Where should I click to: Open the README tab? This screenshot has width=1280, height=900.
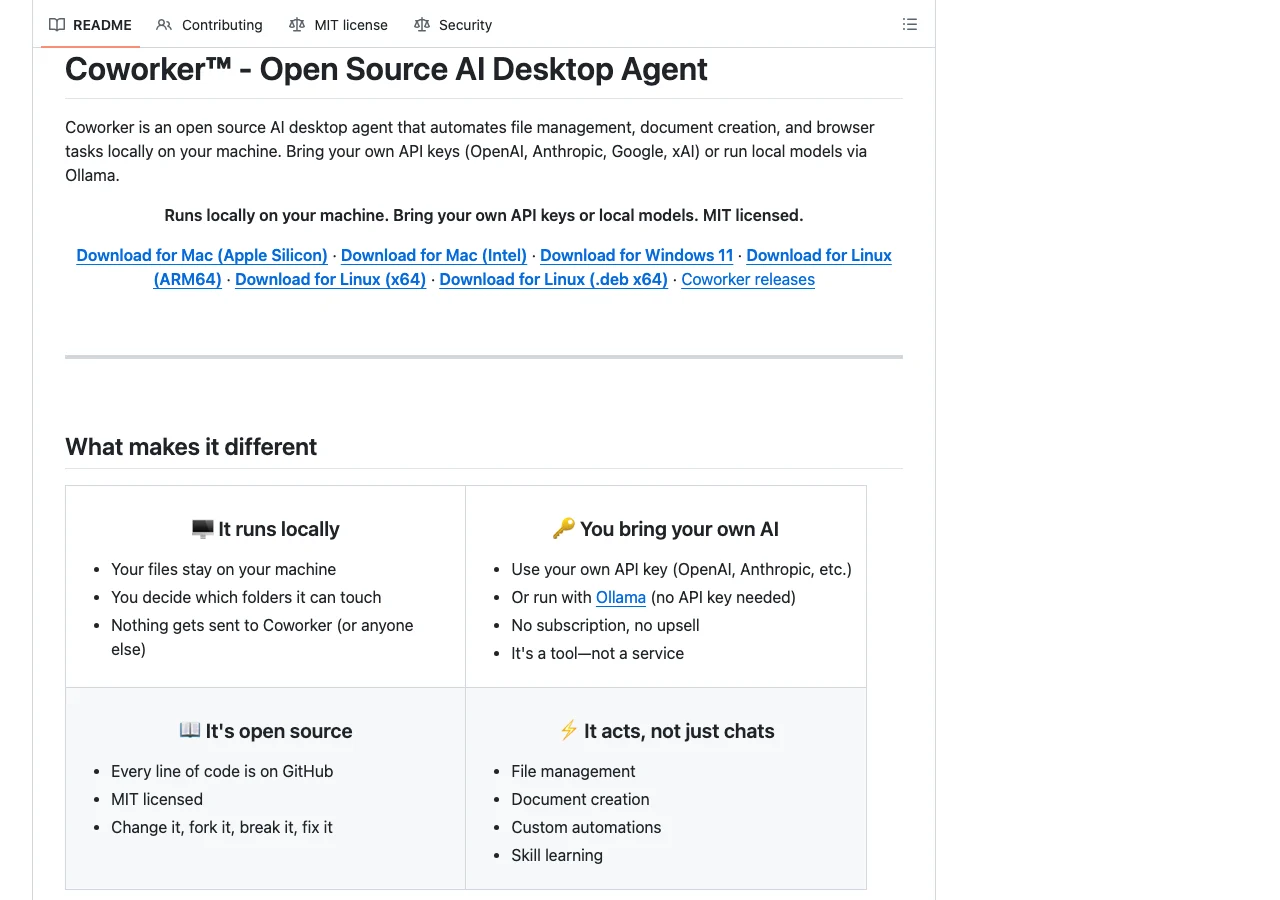point(90,25)
